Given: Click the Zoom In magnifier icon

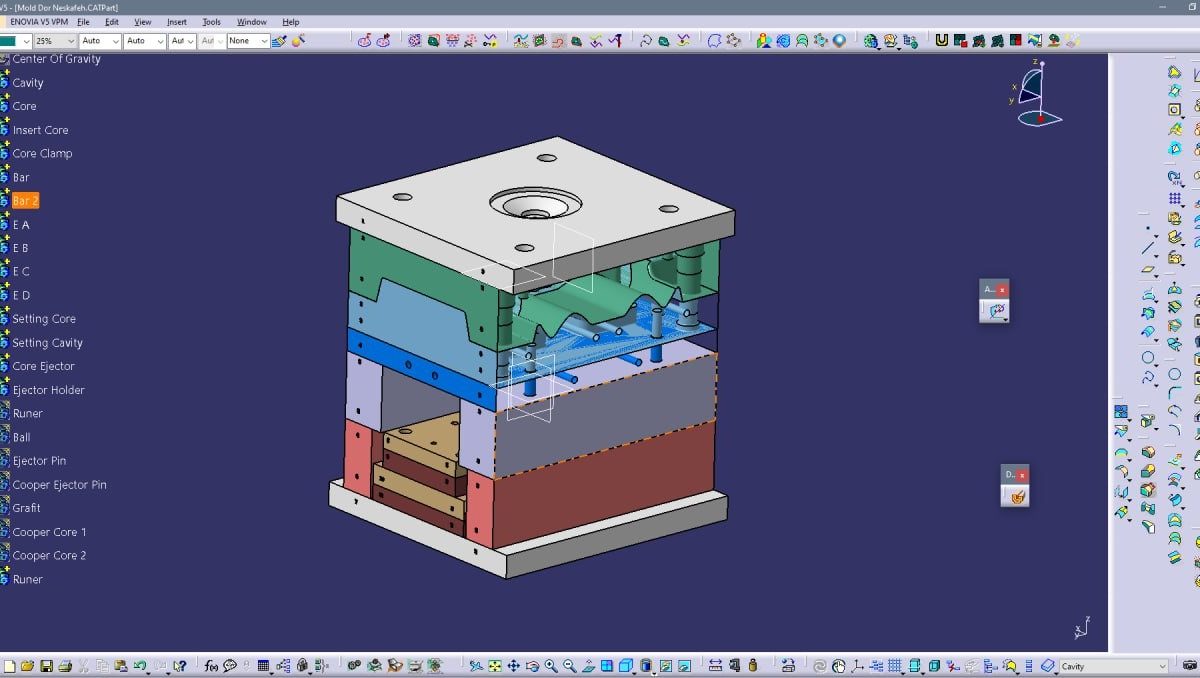Looking at the screenshot, I should pyautogui.click(x=551, y=665).
